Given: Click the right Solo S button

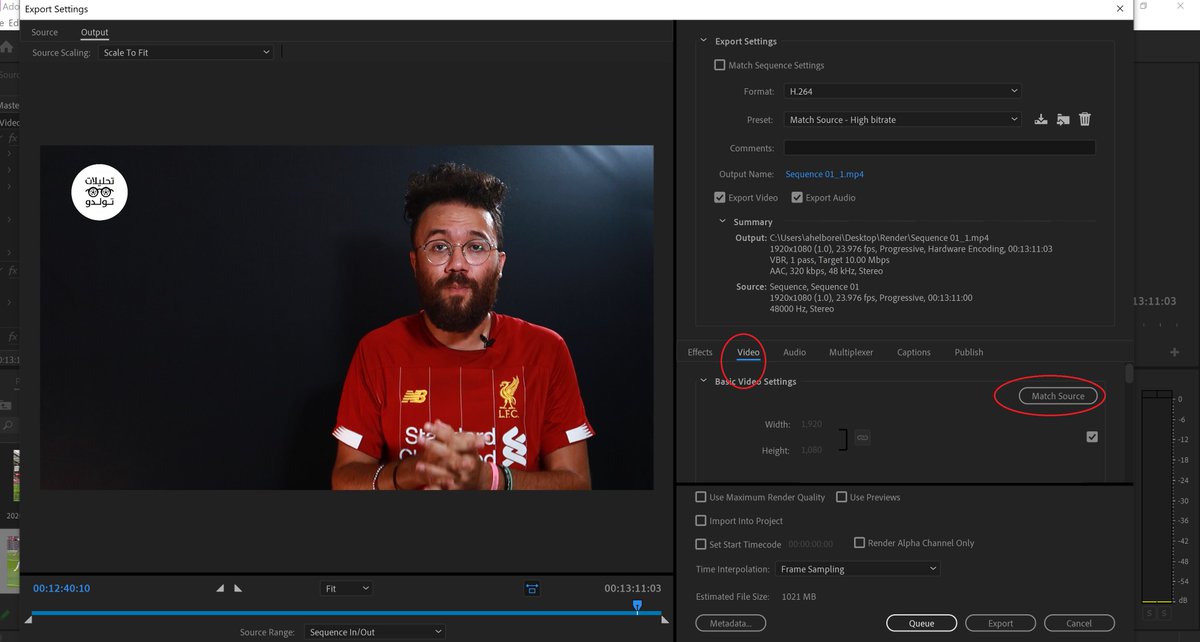Looking at the screenshot, I should (1165, 613).
